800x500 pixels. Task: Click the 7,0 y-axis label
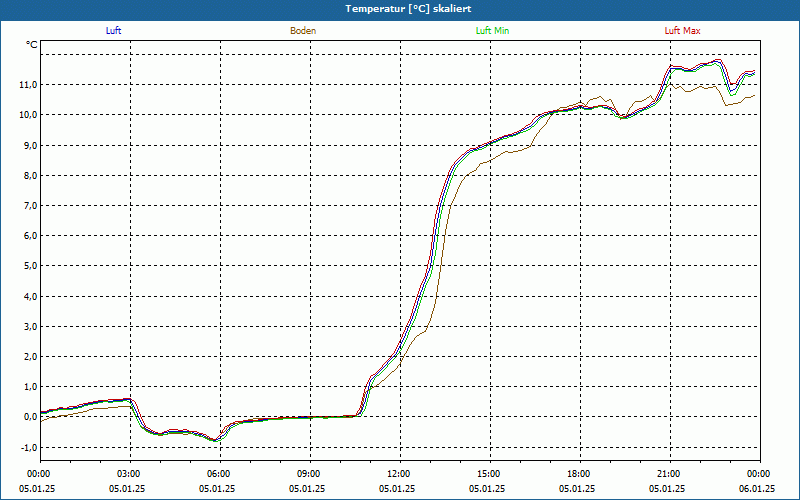pos(30,206)
